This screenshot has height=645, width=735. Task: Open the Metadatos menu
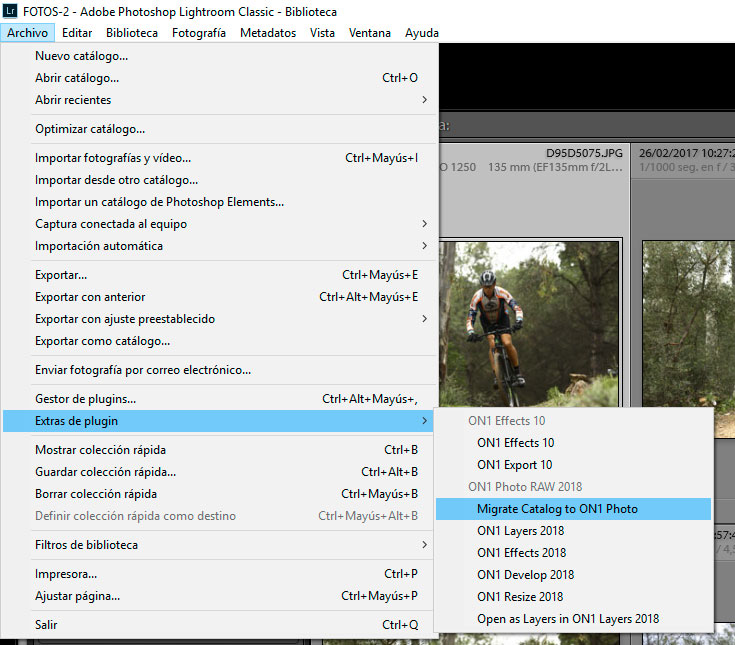coord(268,33)
